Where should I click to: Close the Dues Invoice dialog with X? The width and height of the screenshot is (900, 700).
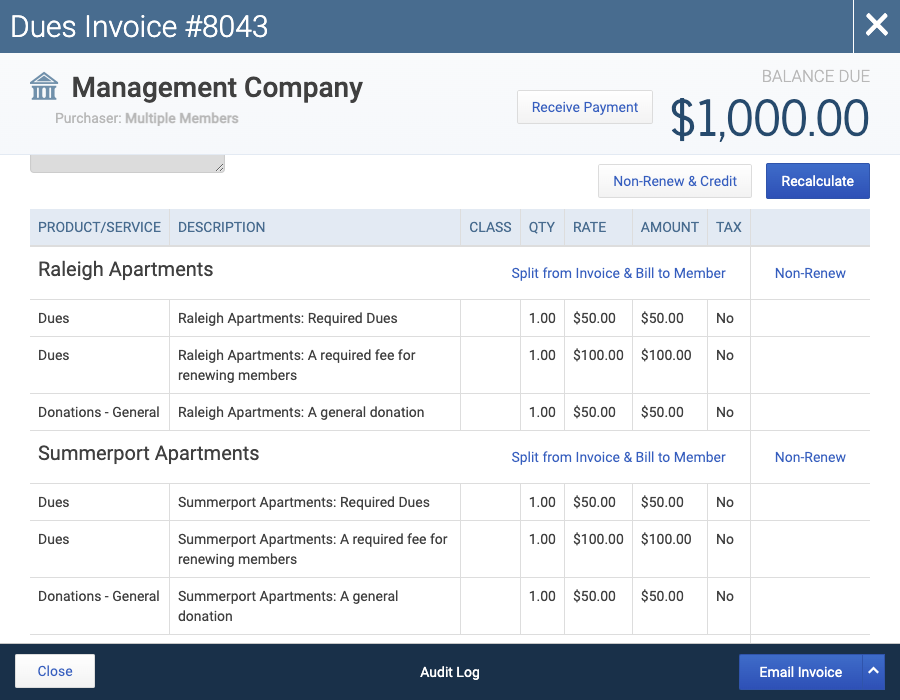876,26
